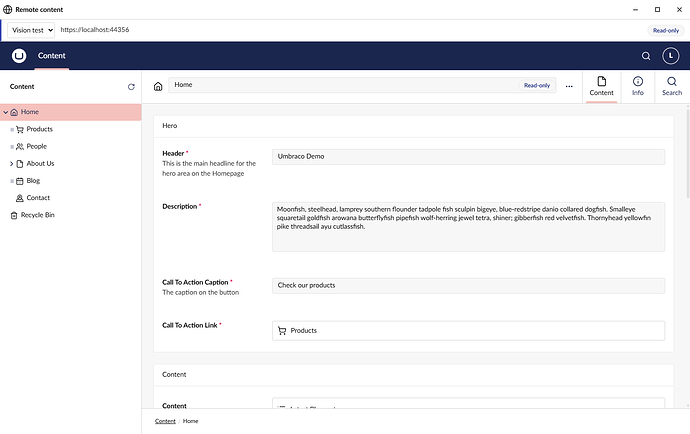Click the Read-only tag in name field
690x434 pixels.
point(537,85)
